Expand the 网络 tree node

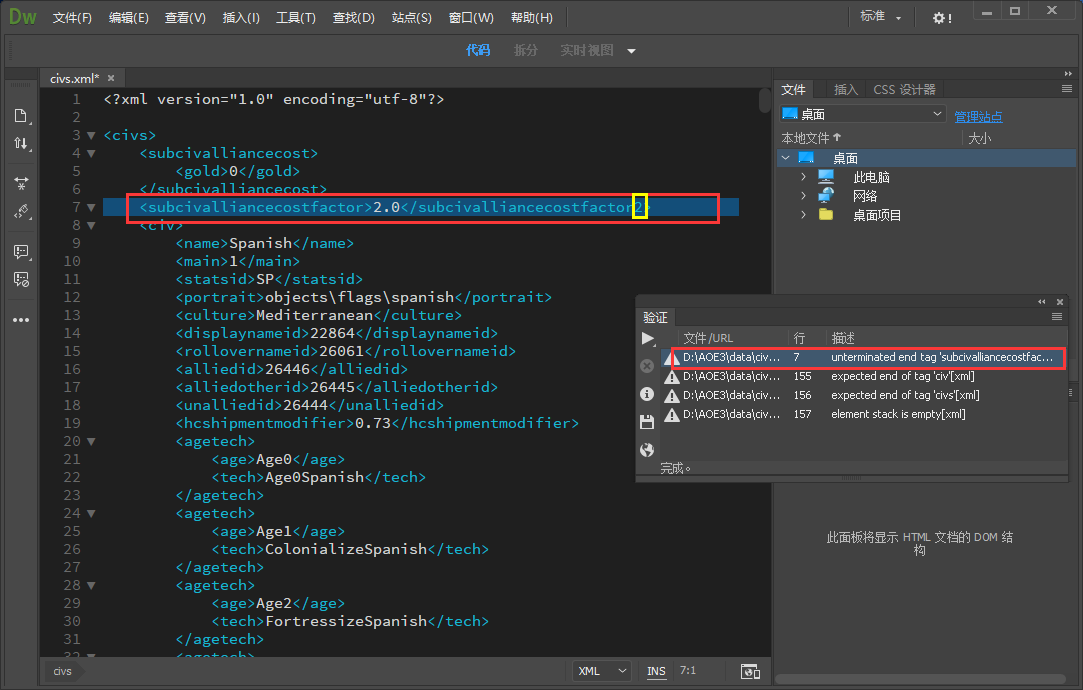tap(803, 196)
